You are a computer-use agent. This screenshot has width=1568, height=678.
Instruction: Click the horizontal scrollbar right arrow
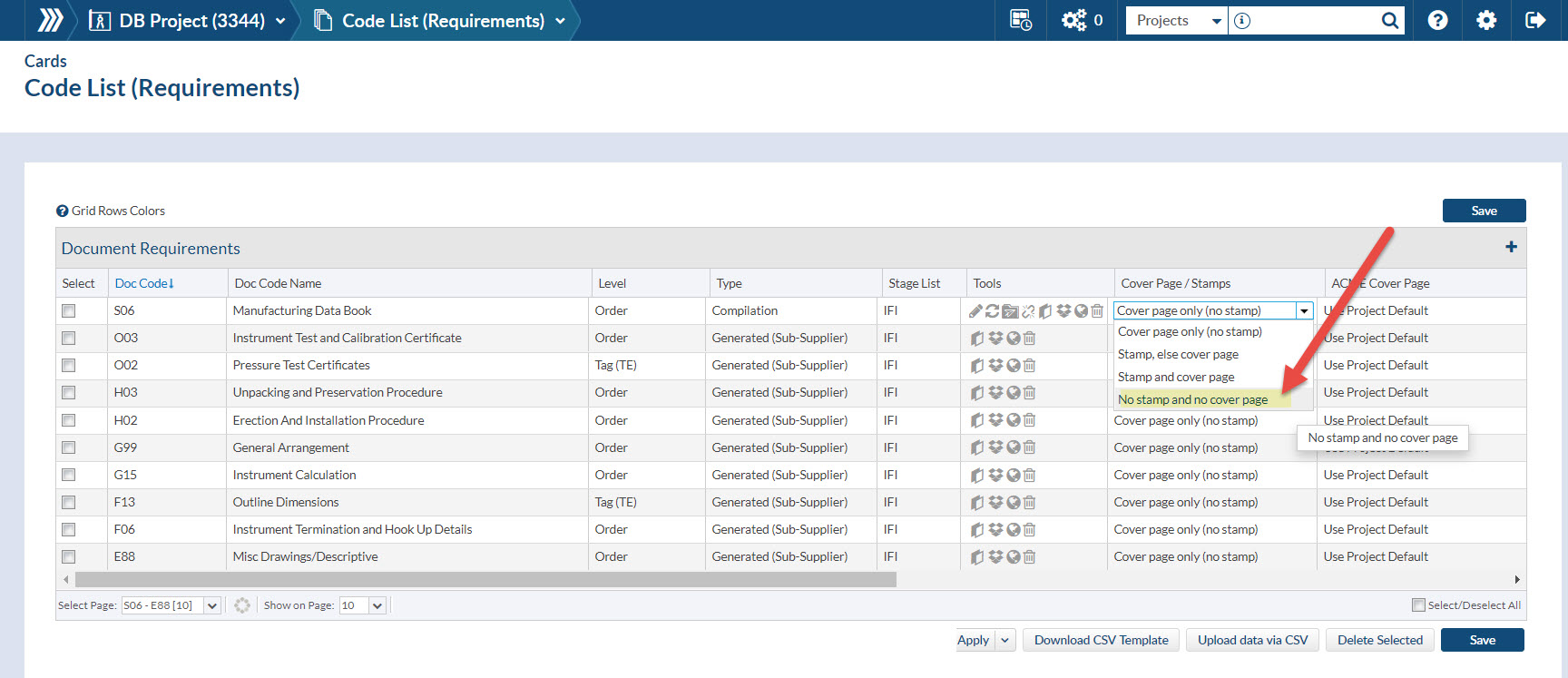1517,579
